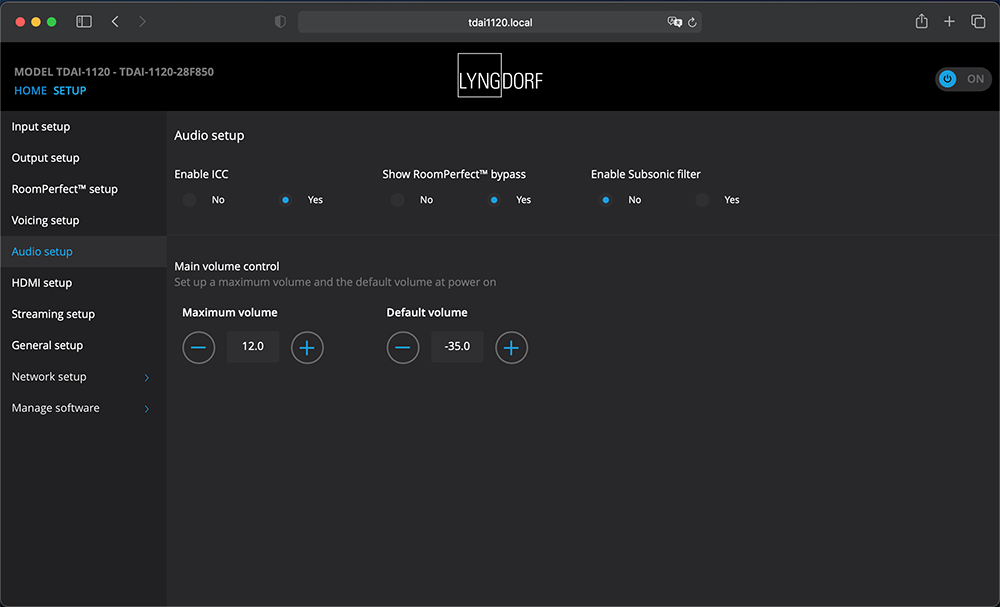Click the SETUP link
Viewport: 1000px width, 607px height.
coord(70,91)
